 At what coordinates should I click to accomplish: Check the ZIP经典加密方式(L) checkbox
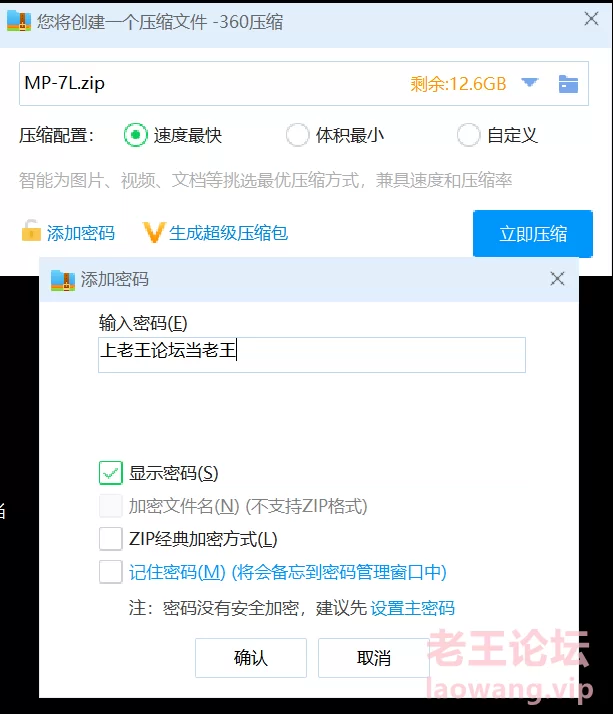pyautogui.click(x=111, y=539)
